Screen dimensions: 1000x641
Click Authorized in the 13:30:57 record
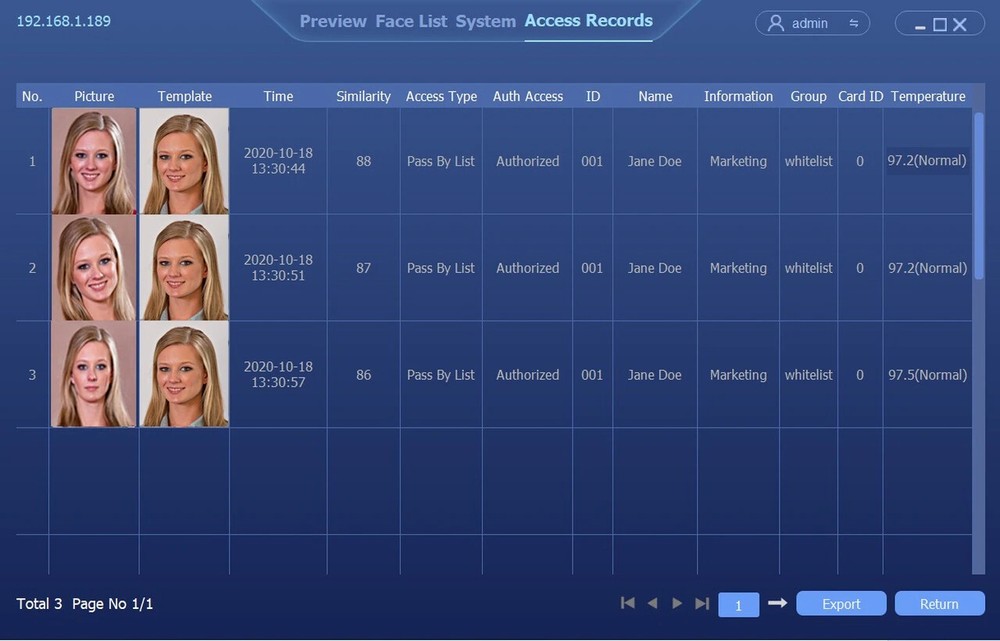click(528, 375)
